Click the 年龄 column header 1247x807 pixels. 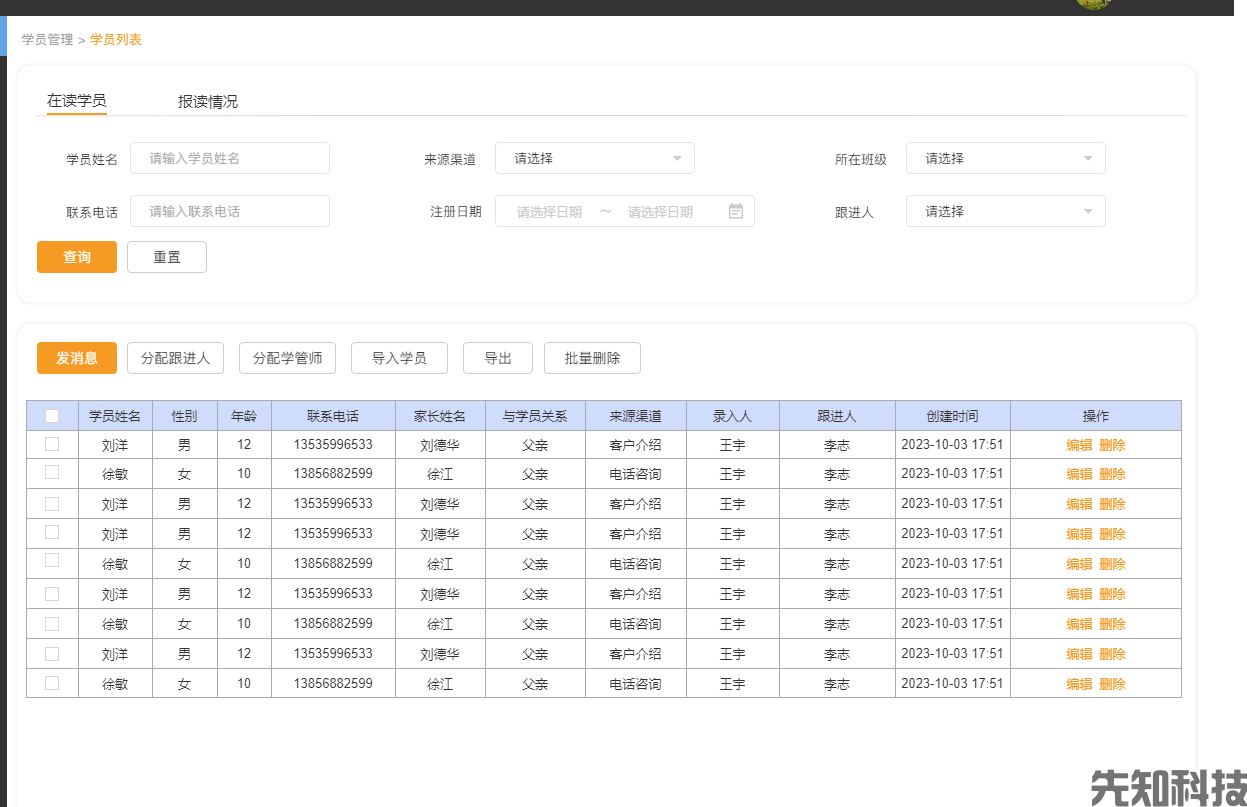(x=244, y=416)
